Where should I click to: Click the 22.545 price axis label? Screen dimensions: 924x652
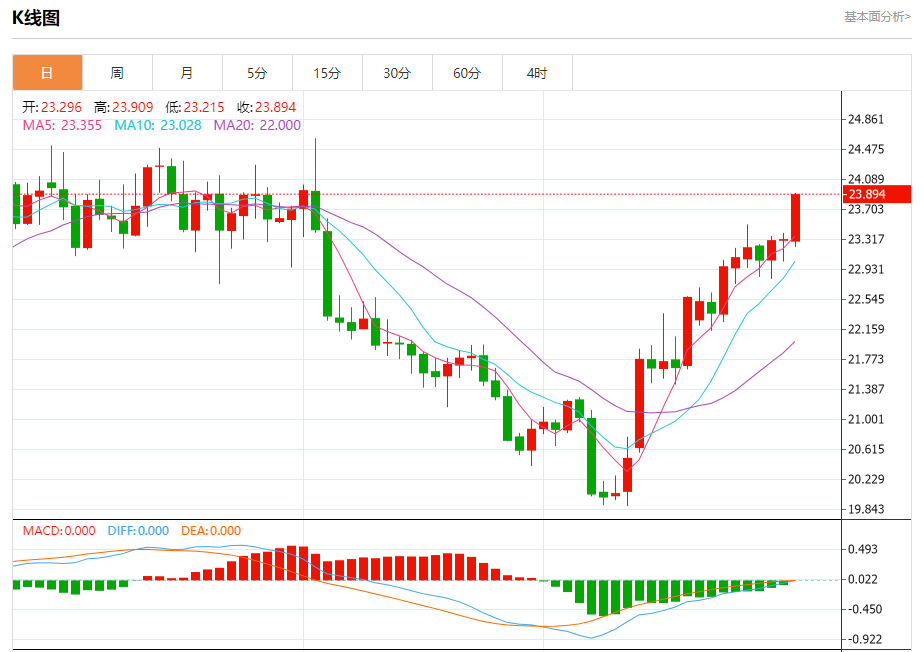[866, 299]
